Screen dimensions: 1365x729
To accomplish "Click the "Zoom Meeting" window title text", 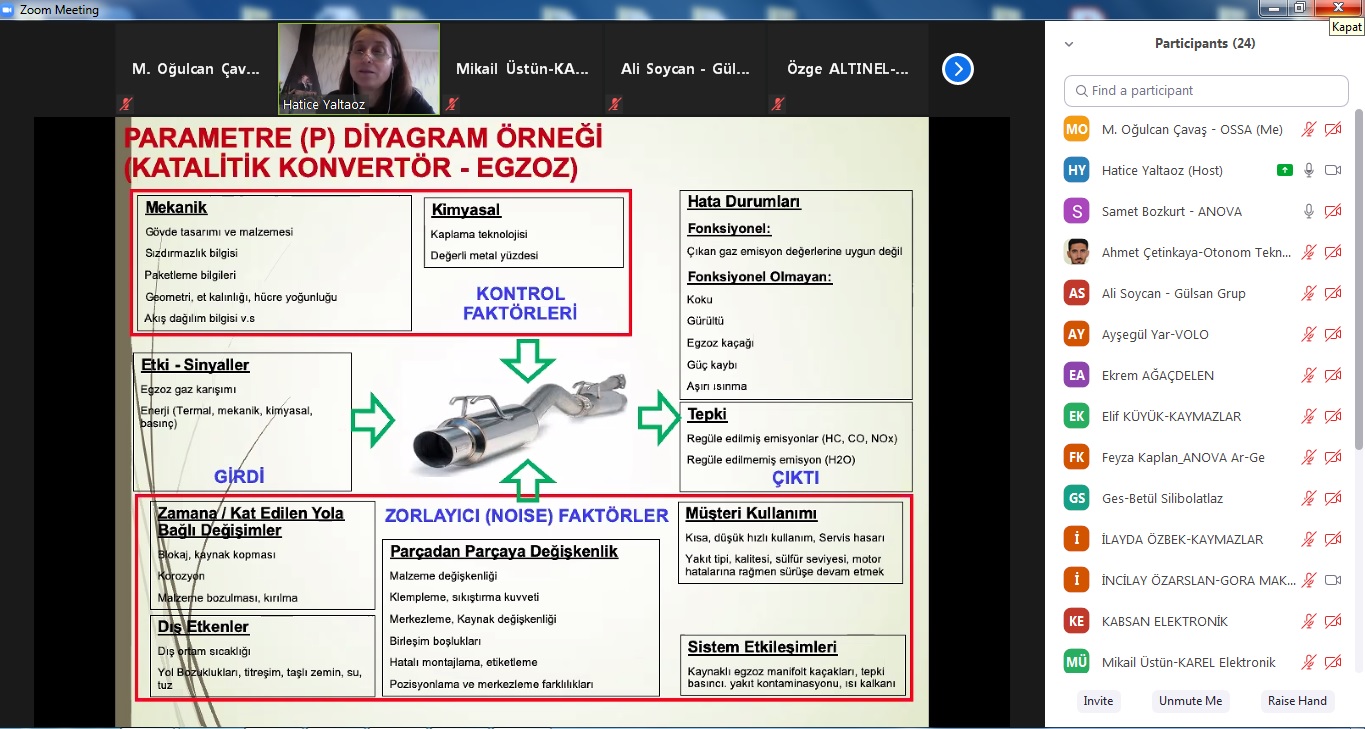I will (x=59, y=10).
